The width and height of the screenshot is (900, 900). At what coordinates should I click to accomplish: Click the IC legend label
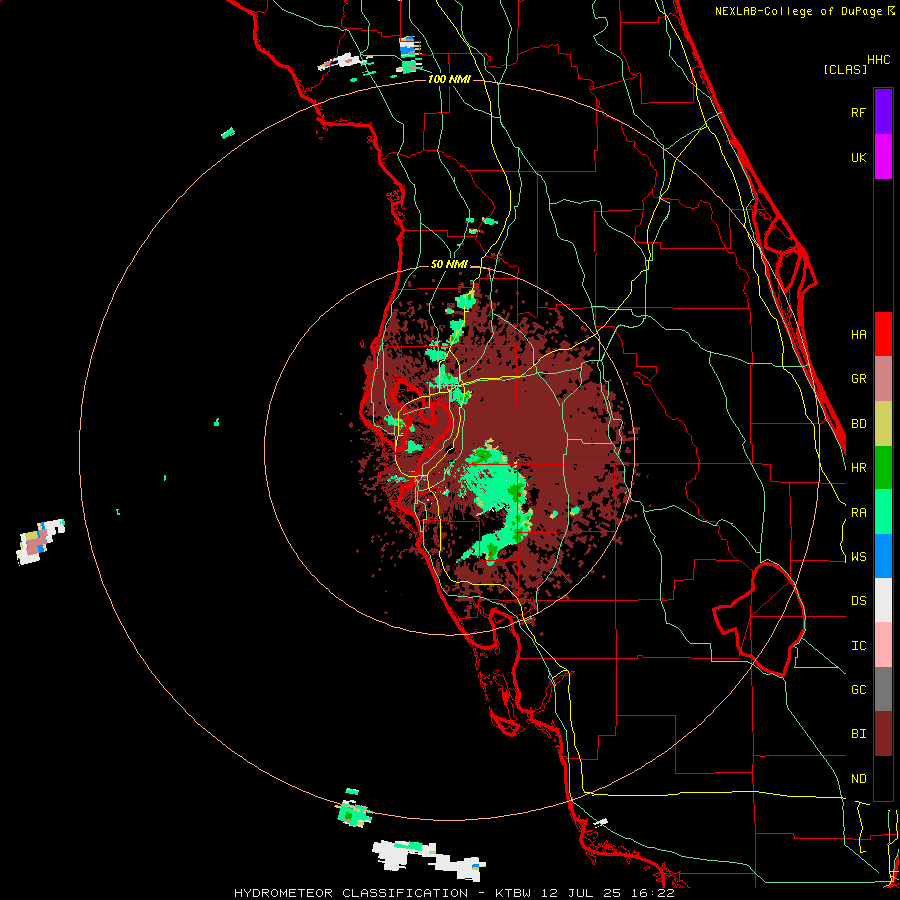coord(858,646)
